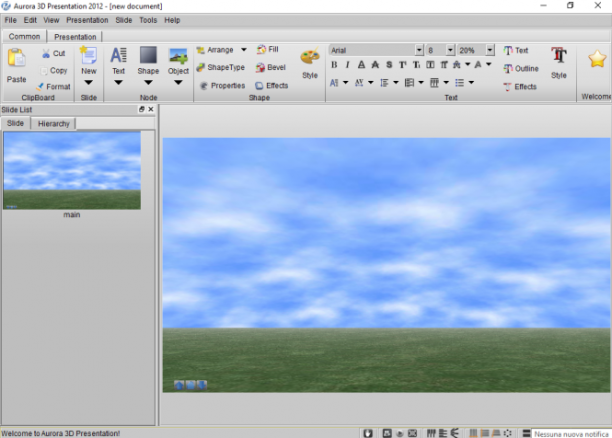Click the up arrow navigation button on slide
The image size is (612, 438).
(179, 385)
